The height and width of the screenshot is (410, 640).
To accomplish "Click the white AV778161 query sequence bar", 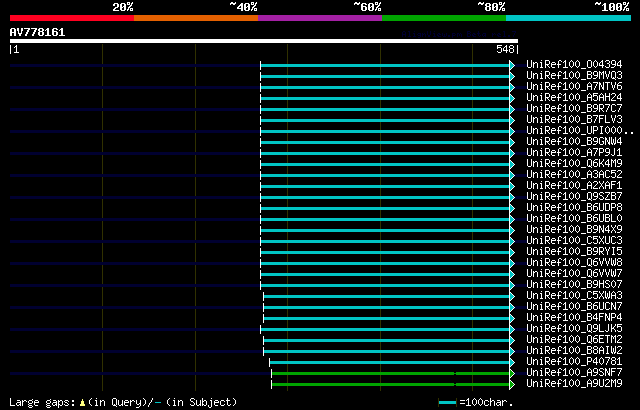I will (264, 41).
